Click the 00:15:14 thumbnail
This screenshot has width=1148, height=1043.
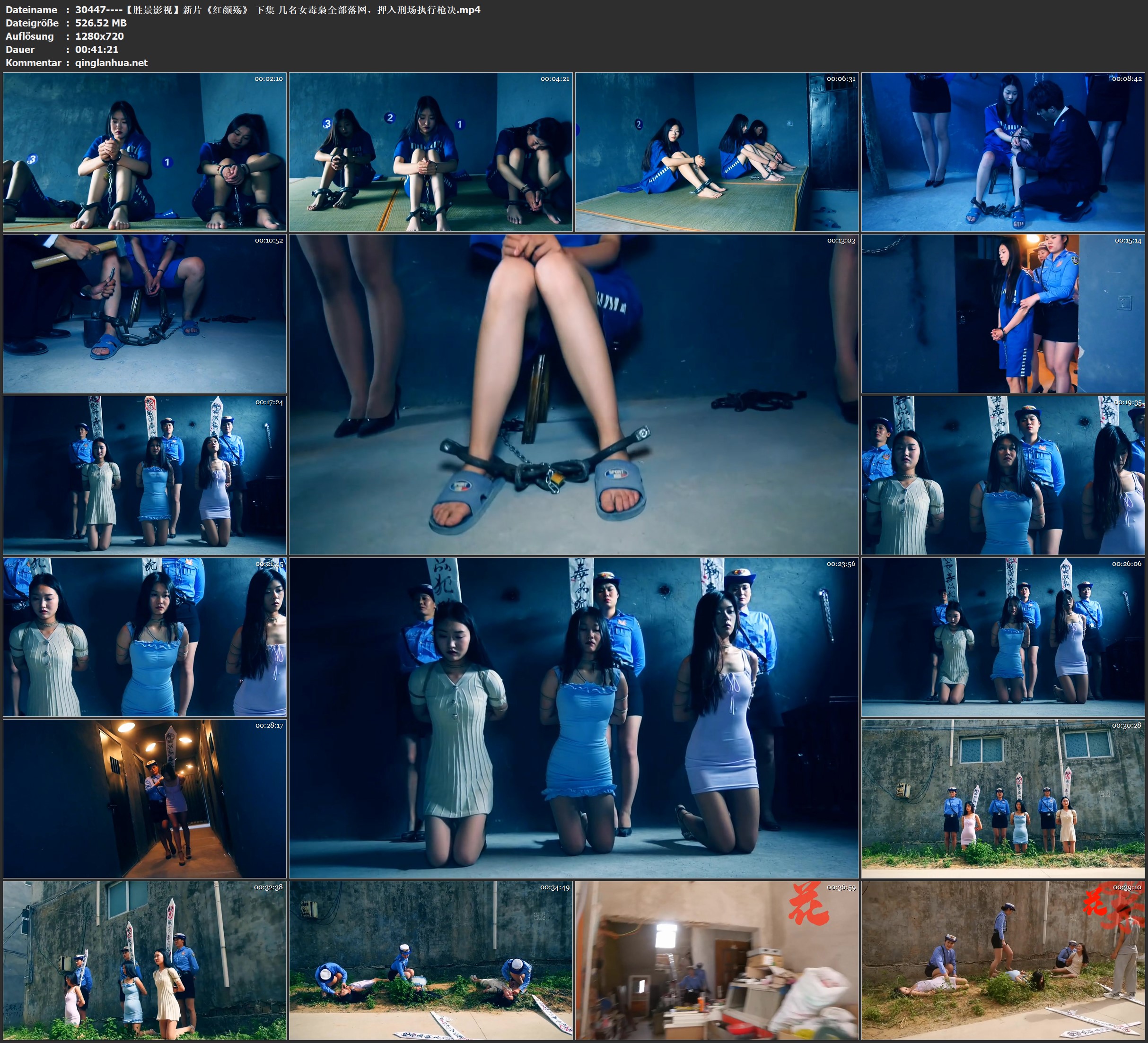pos(1003,313)
